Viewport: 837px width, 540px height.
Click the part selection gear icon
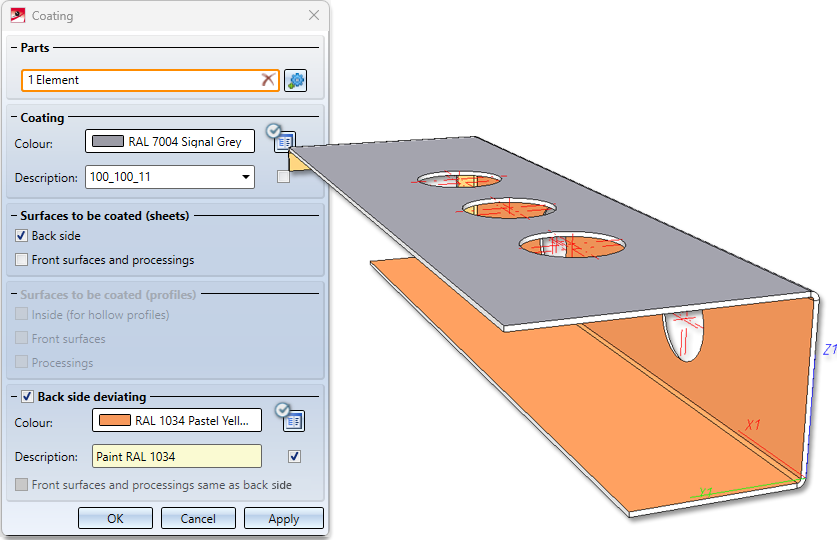[x=295, y=81]
